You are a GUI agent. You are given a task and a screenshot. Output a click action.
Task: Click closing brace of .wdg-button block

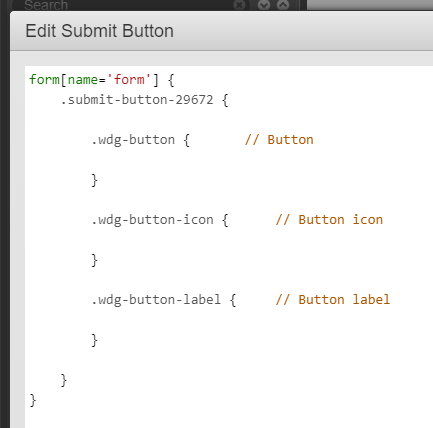coord(94,180)
